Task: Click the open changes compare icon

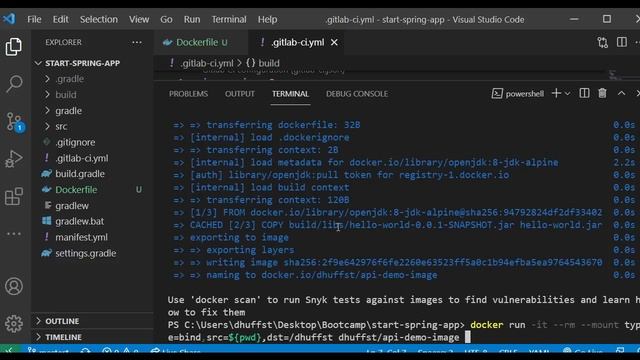Action: (602, 42)
